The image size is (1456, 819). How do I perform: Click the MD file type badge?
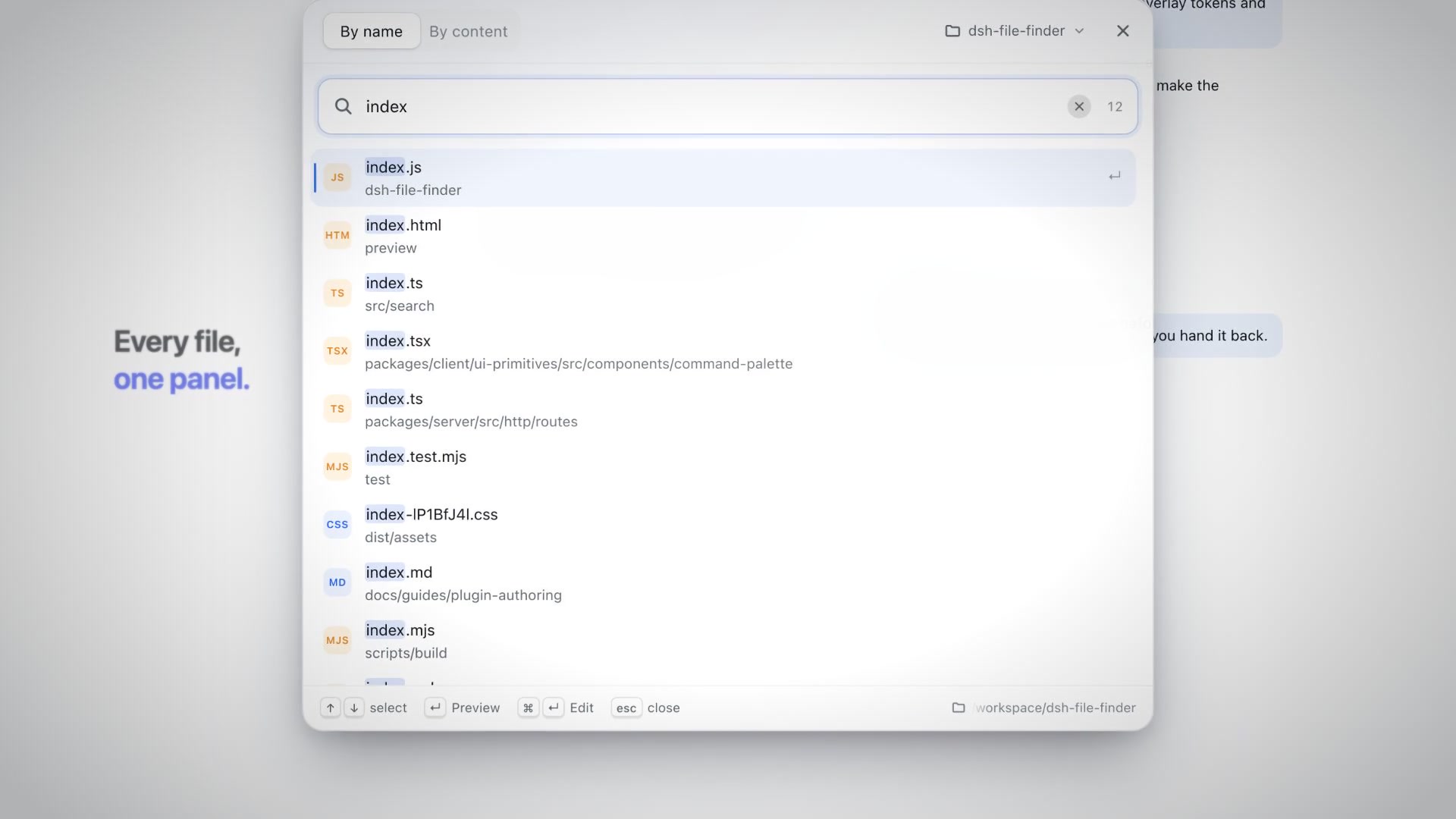[337, 582]
